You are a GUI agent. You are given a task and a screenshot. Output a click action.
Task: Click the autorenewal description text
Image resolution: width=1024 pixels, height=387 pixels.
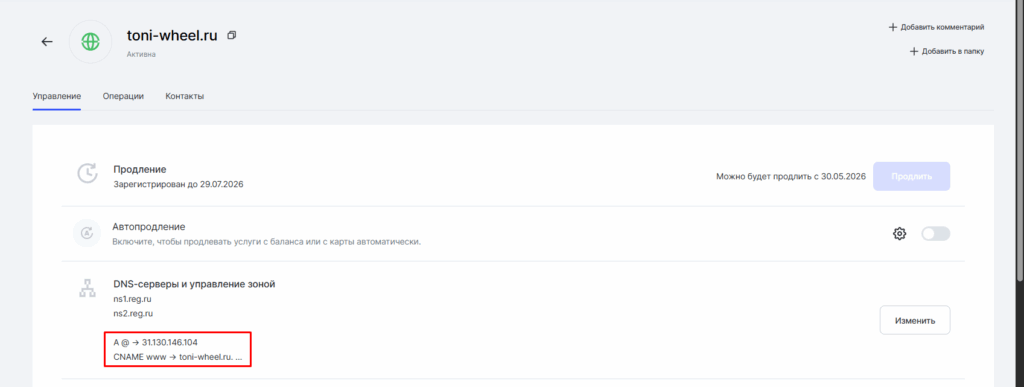[x=266, y=242]
